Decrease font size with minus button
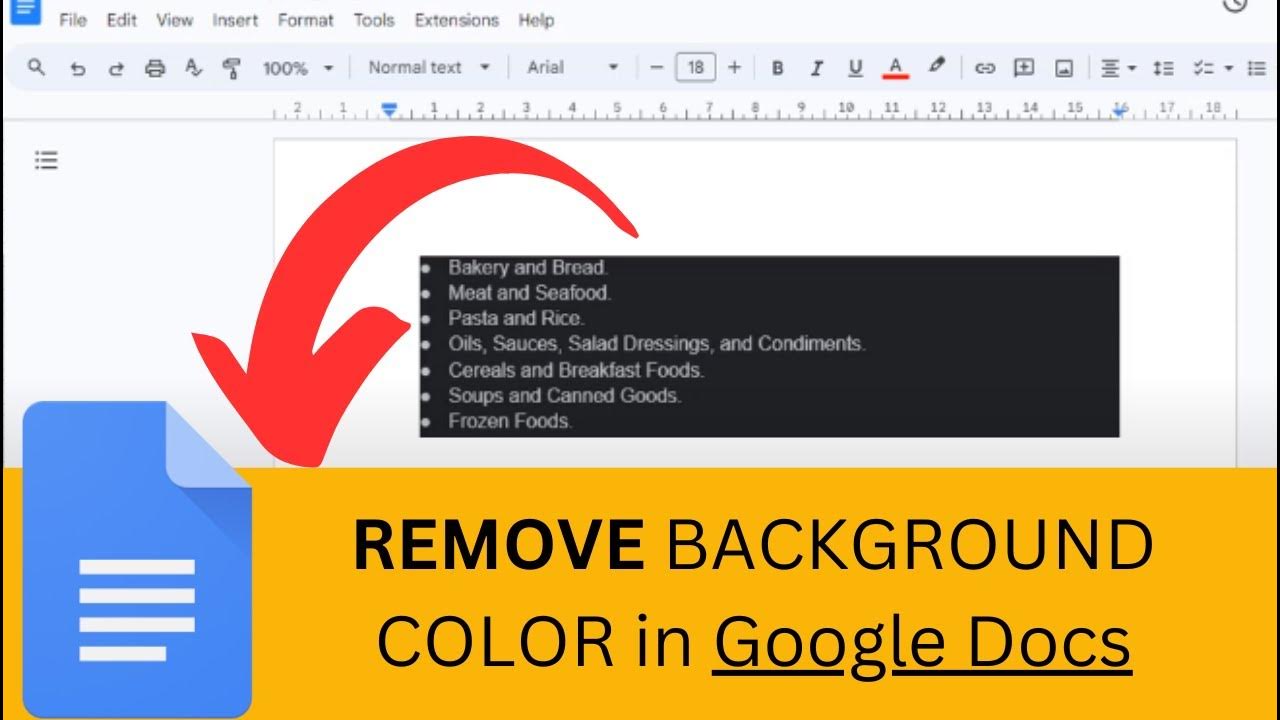 point(657,68)
